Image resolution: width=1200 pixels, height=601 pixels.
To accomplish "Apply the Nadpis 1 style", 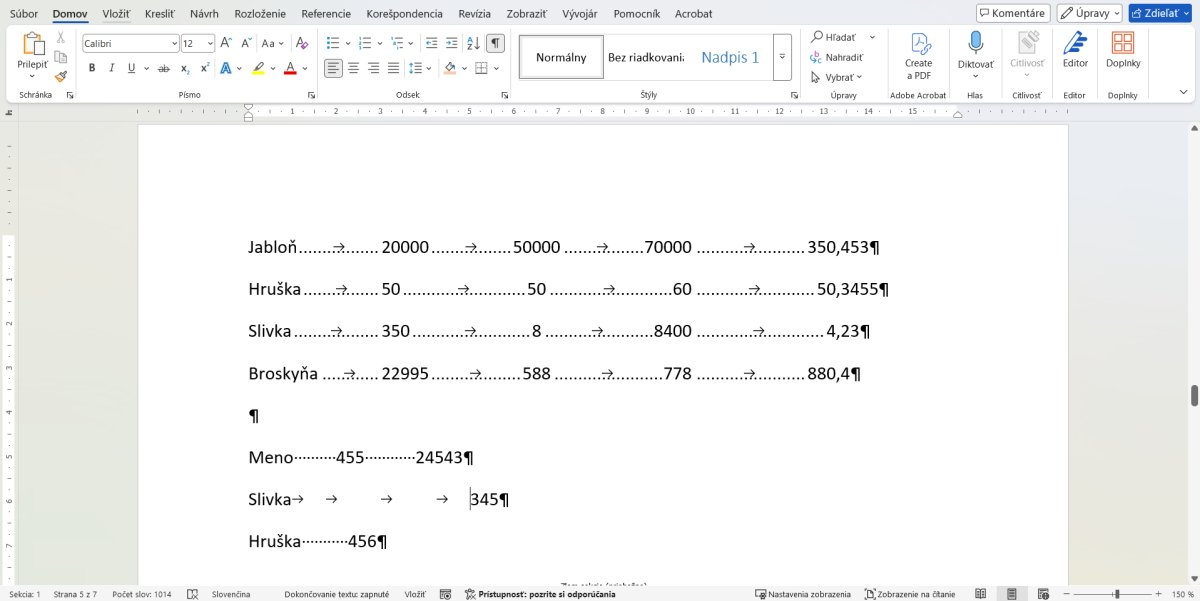I will (x=730, y=57).
